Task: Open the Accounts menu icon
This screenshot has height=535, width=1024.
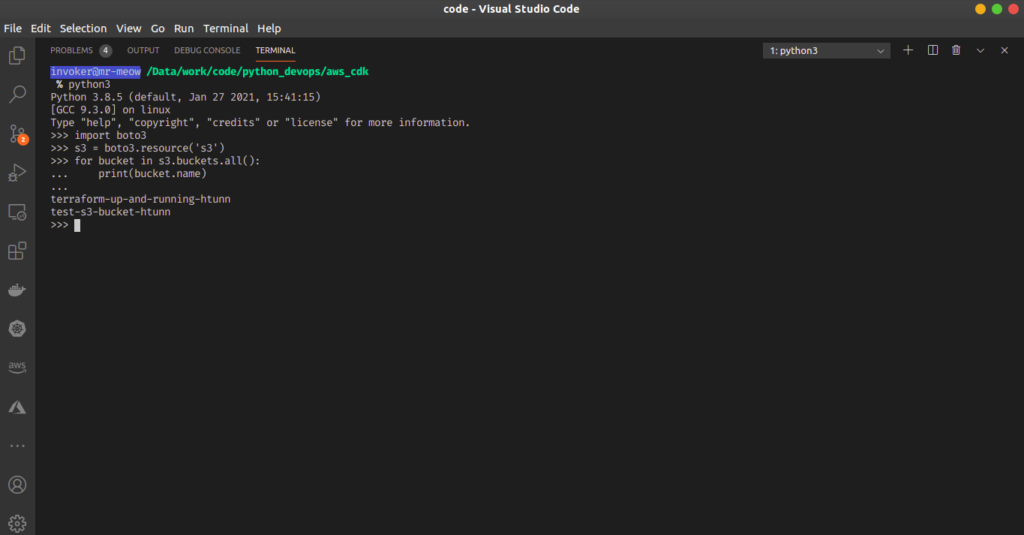Action: (17, 485)
